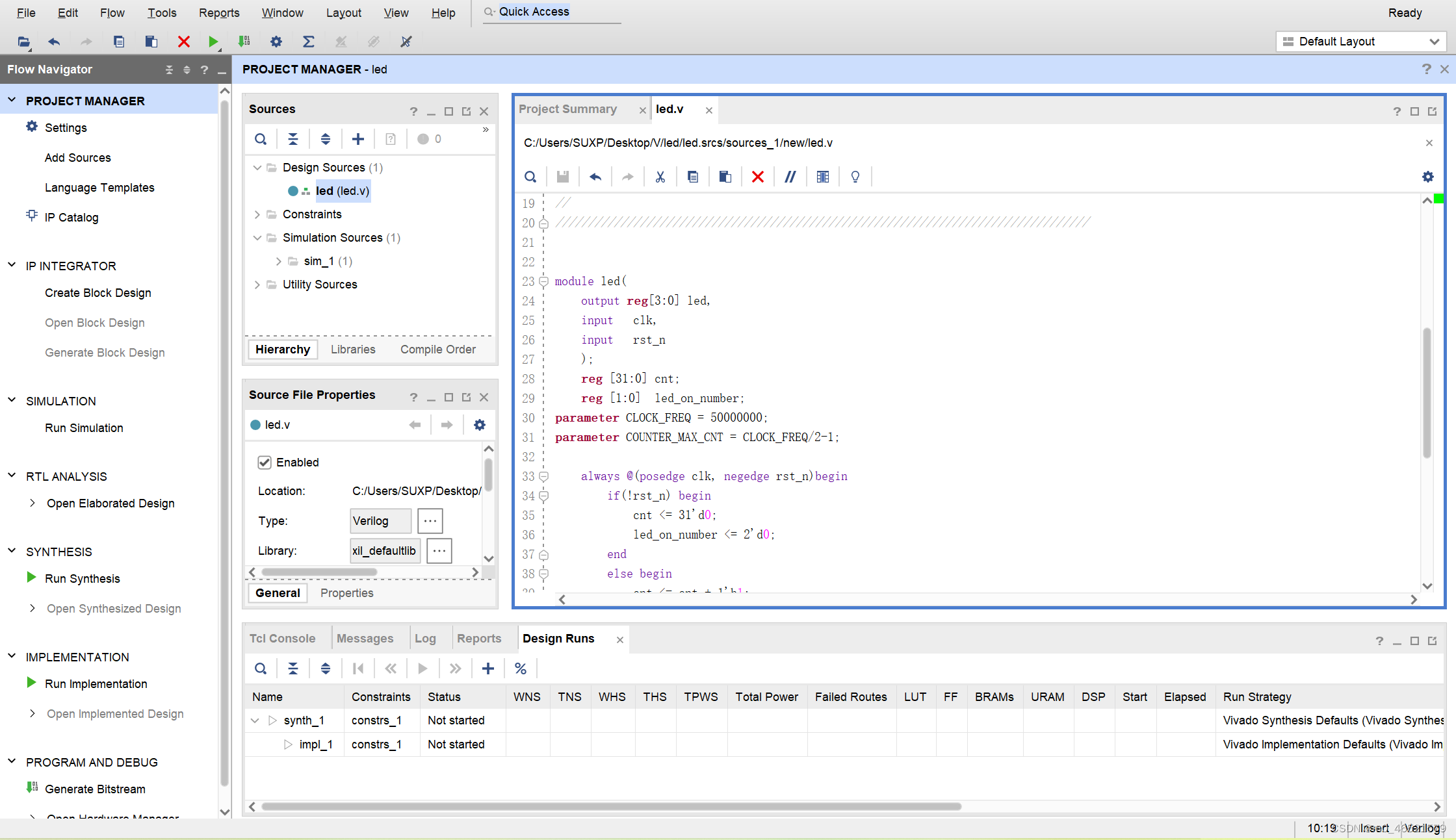Viewport: 1456px width, 840px height.
Task: Click the Generate Bitstream toolbar icon
Action: point(244,42)
